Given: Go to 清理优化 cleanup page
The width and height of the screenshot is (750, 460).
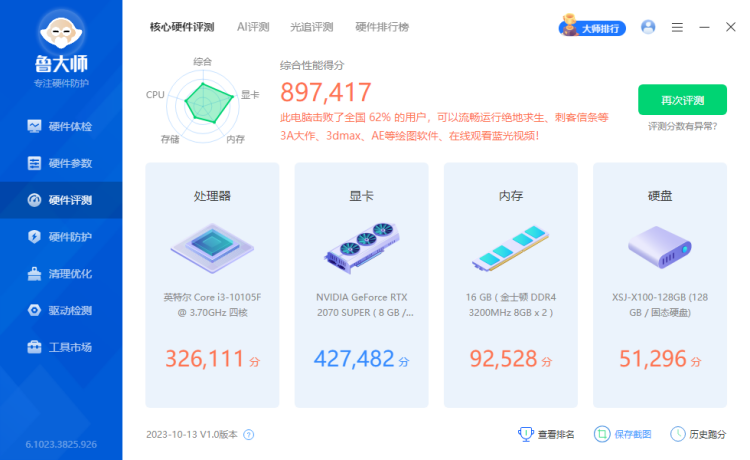Looking at the screenshot, I should click(61, 274).
